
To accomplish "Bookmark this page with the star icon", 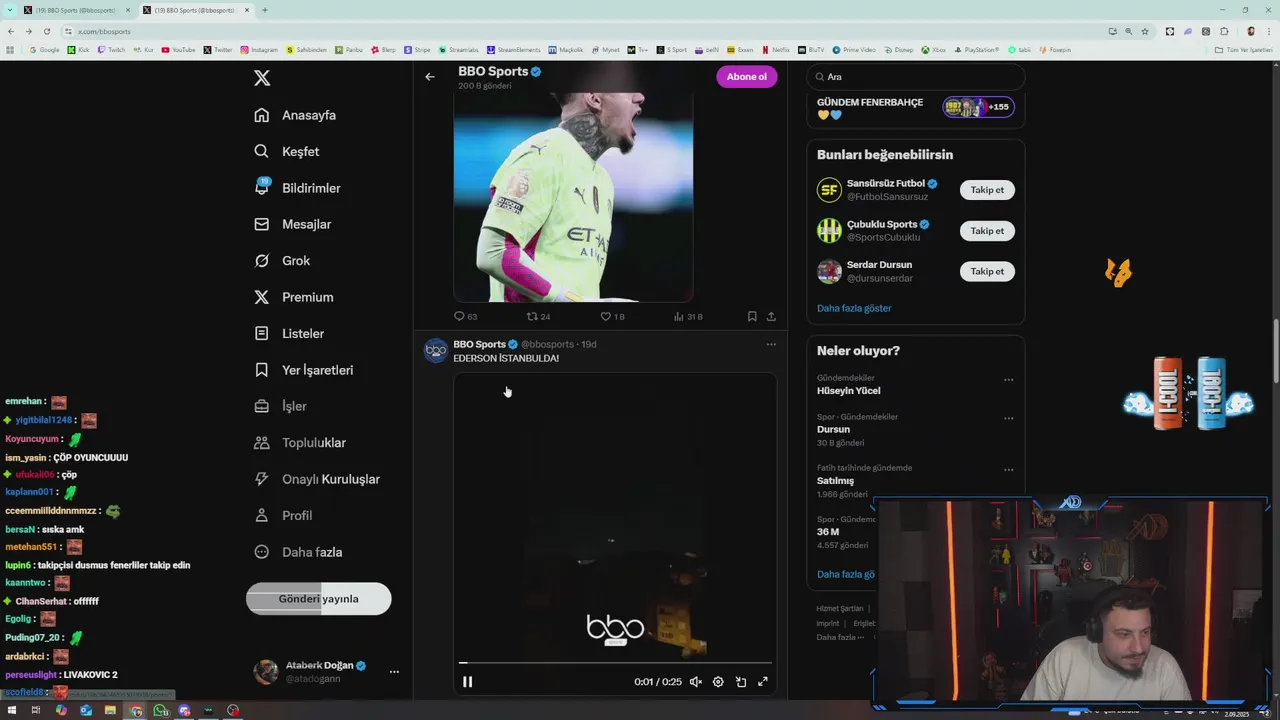I will coord(1145,31).
